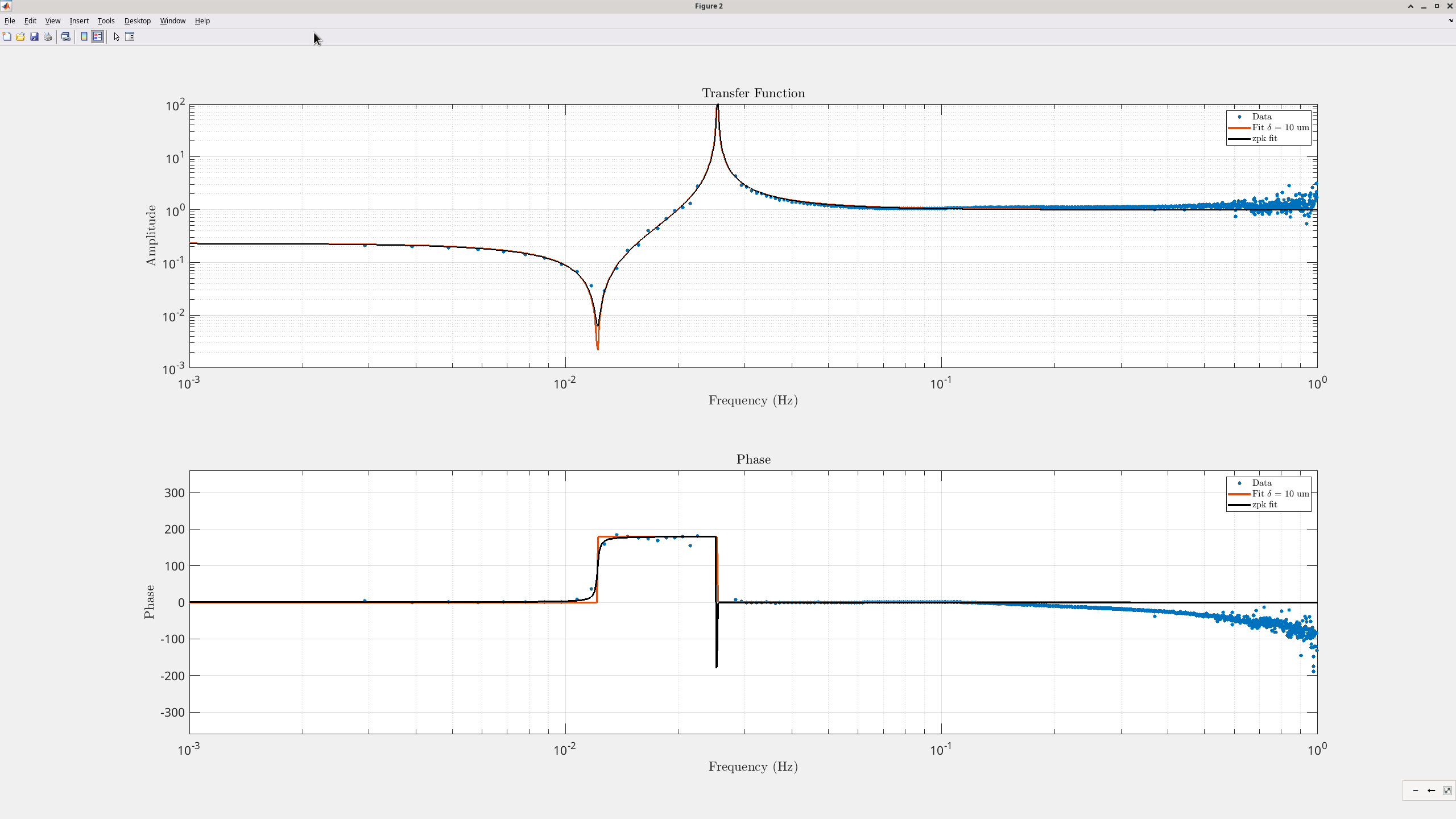The height and width of the screenshot is (819, 1456).
Task: Open the File menu
Action: (x=10, y=21)
